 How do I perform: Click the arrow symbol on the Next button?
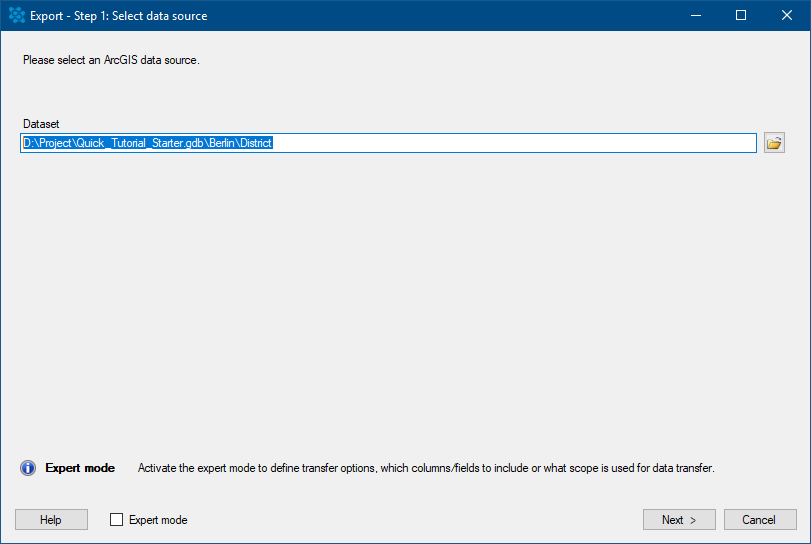click(693, 520)
